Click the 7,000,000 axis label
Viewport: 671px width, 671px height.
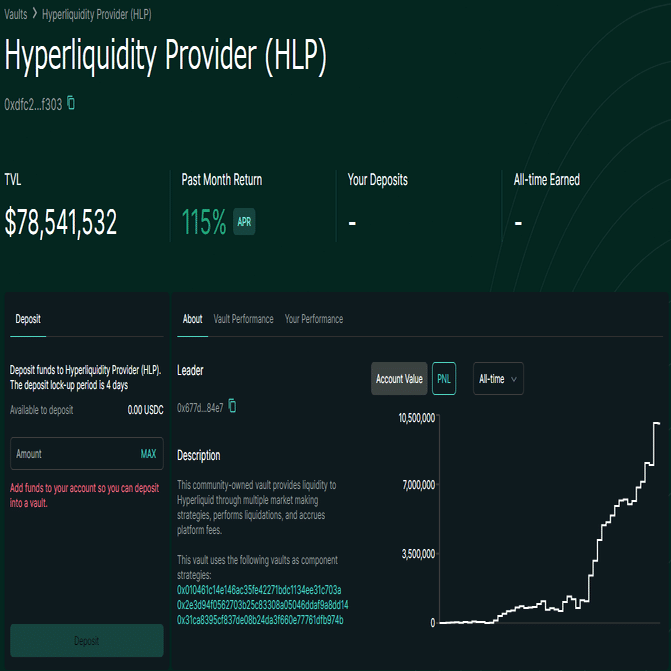[419, 485]
